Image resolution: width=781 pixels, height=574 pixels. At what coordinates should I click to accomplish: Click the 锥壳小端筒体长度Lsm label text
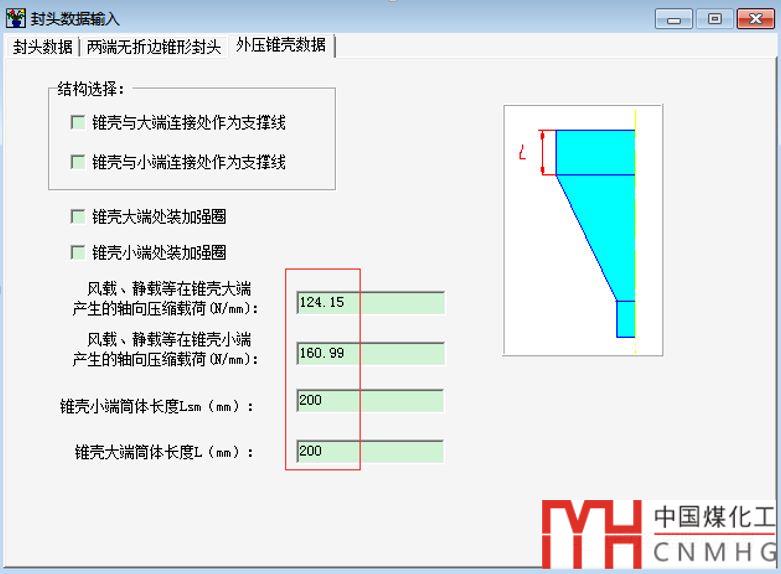click(x=156, y=407)
